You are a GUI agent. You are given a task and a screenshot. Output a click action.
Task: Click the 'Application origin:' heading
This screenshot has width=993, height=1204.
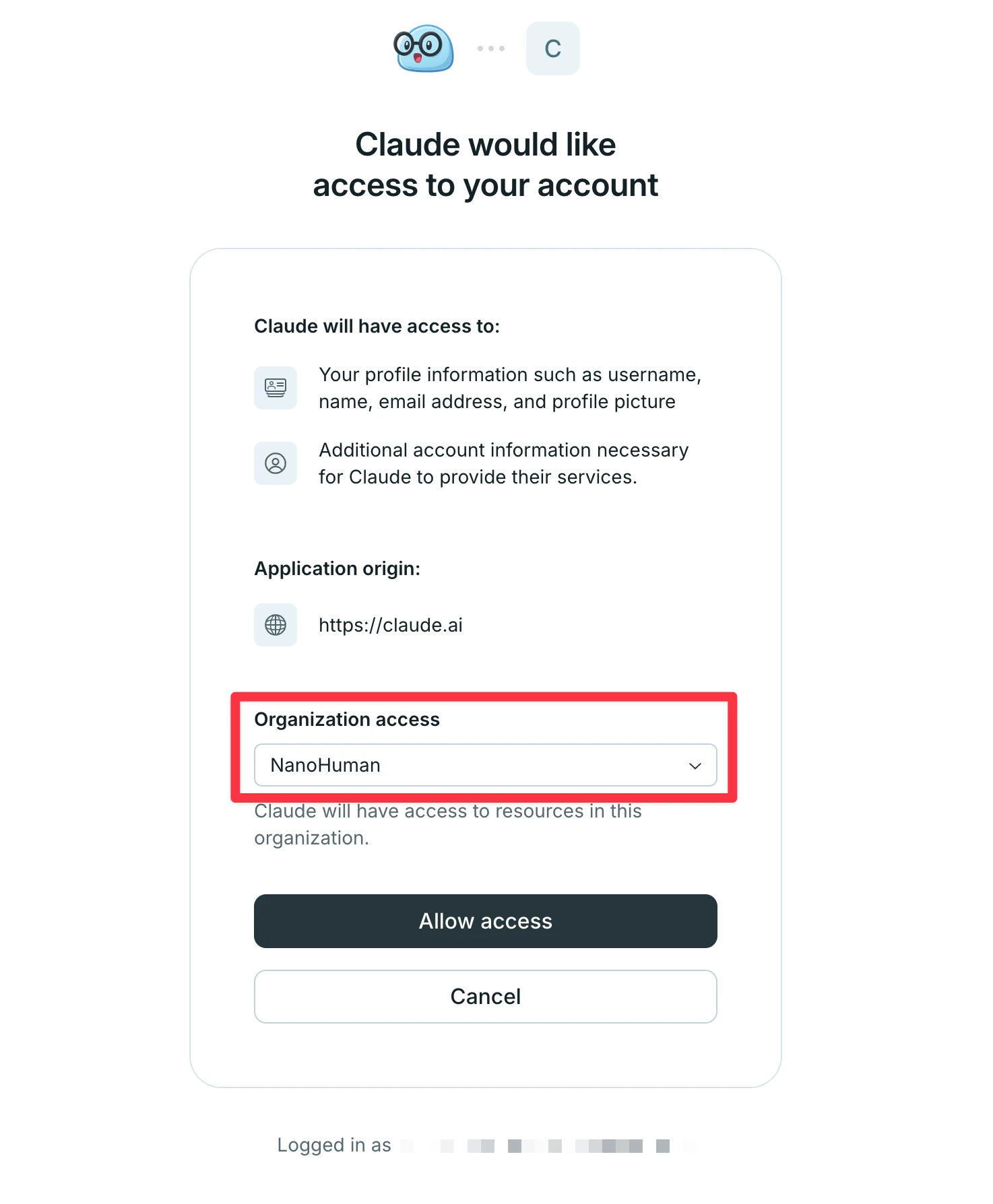tap(338, 569)
